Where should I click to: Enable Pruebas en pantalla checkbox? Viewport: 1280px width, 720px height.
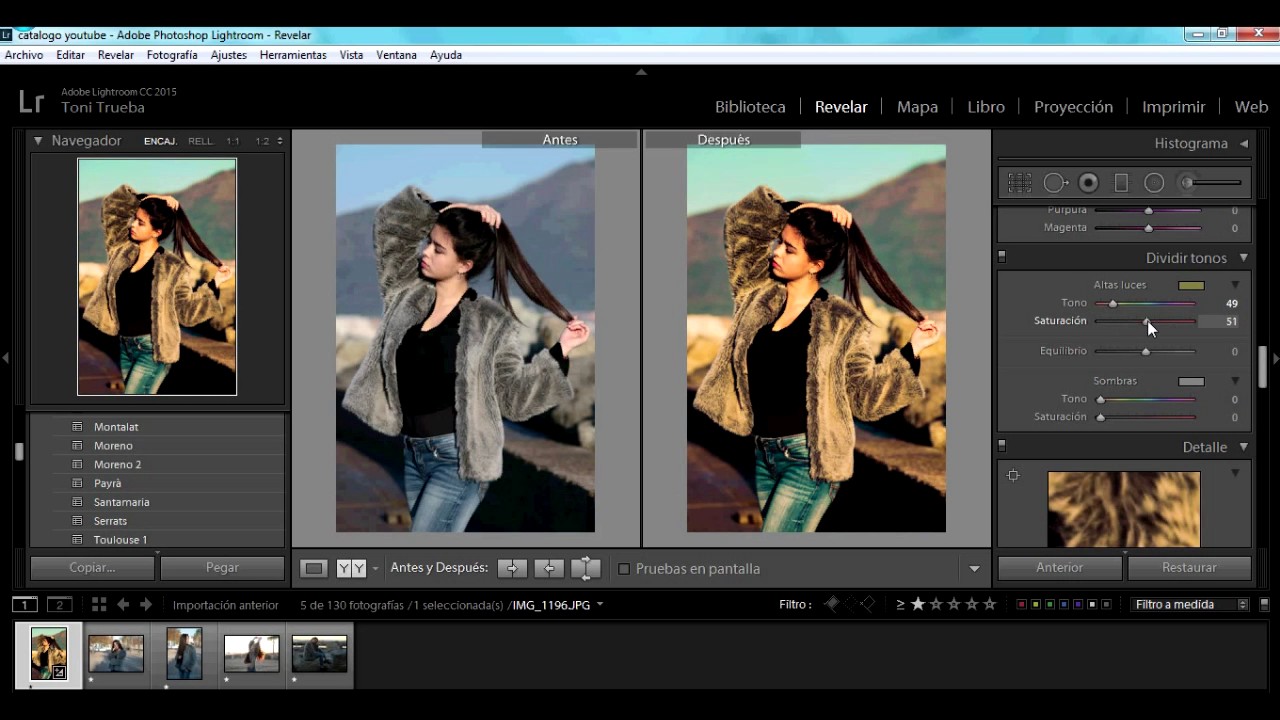[624, 569]
